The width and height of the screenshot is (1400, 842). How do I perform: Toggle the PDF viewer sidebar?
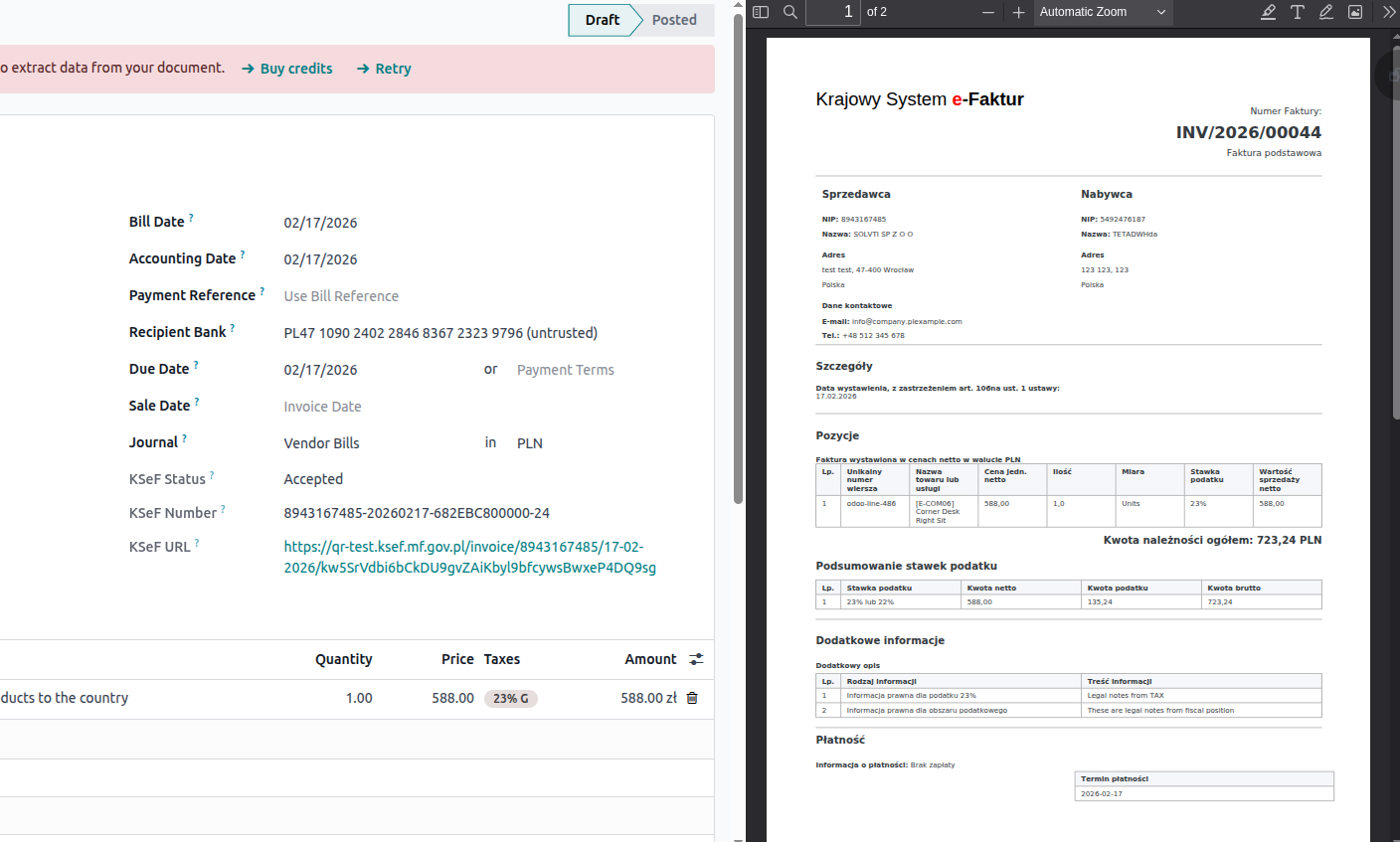click(x=761, y=12)
